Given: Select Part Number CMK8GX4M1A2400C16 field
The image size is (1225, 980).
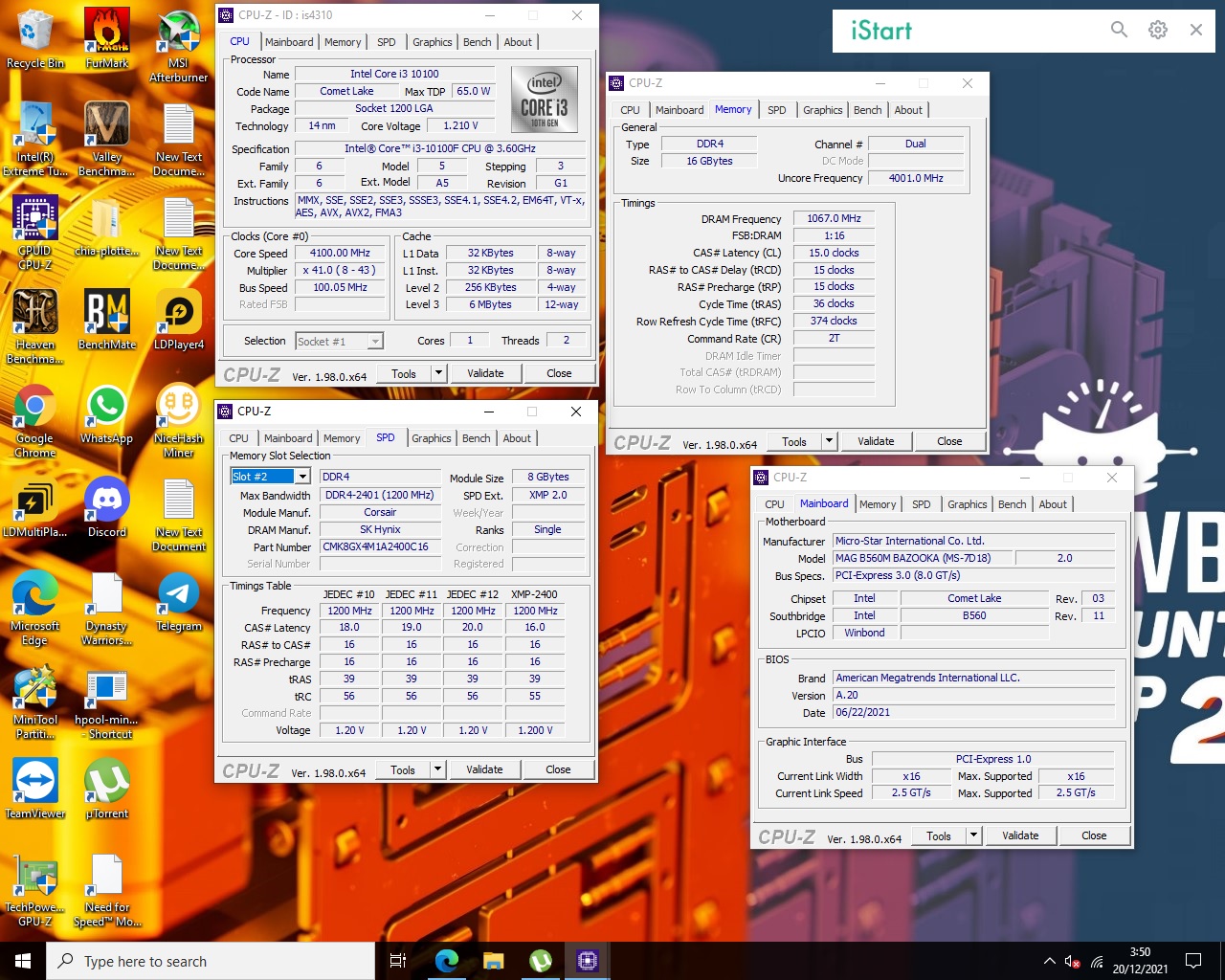Looking at the screenshot, I should pos(380,546).
